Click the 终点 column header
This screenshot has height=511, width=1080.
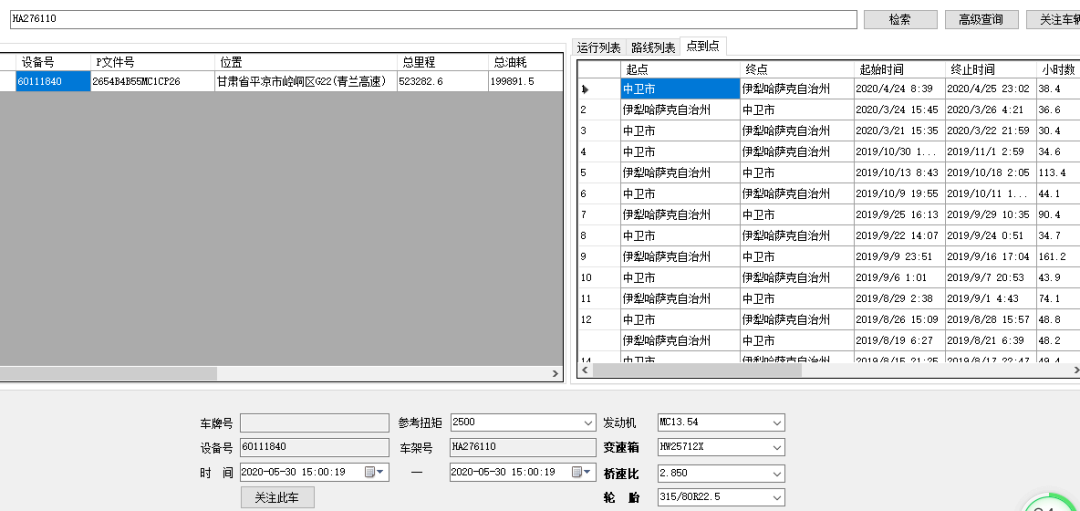[x=798, y=70]
